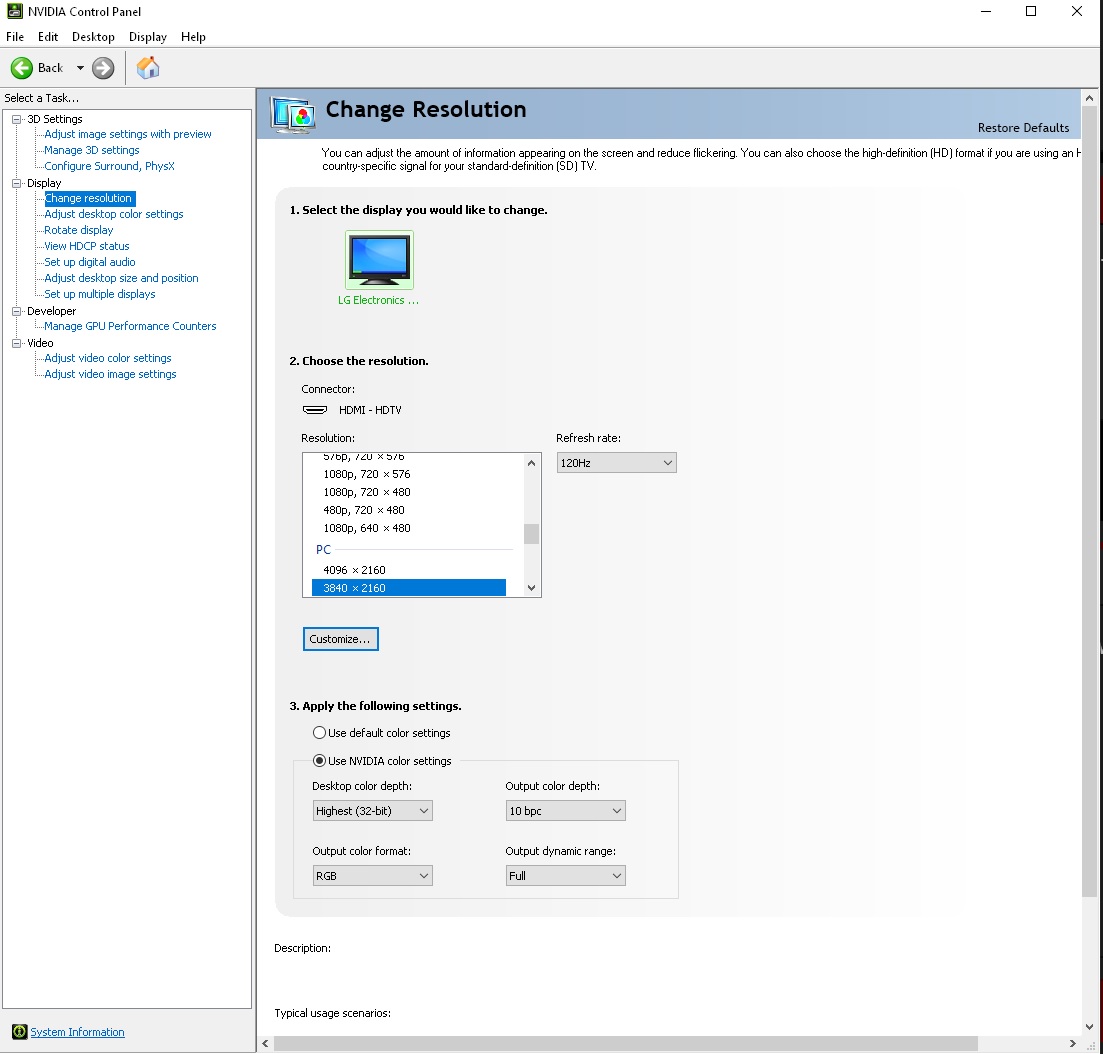The height and width of the screenshot is (1054, 1103).
Task: Select Use default color settings radio
Action: pos(319,733)
